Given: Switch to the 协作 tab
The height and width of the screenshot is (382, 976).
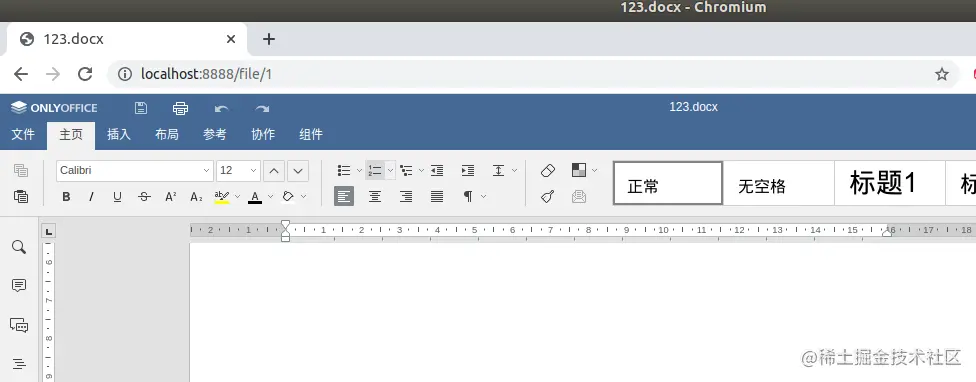Looking at the screenshot, I should click(x=263, y=134).
